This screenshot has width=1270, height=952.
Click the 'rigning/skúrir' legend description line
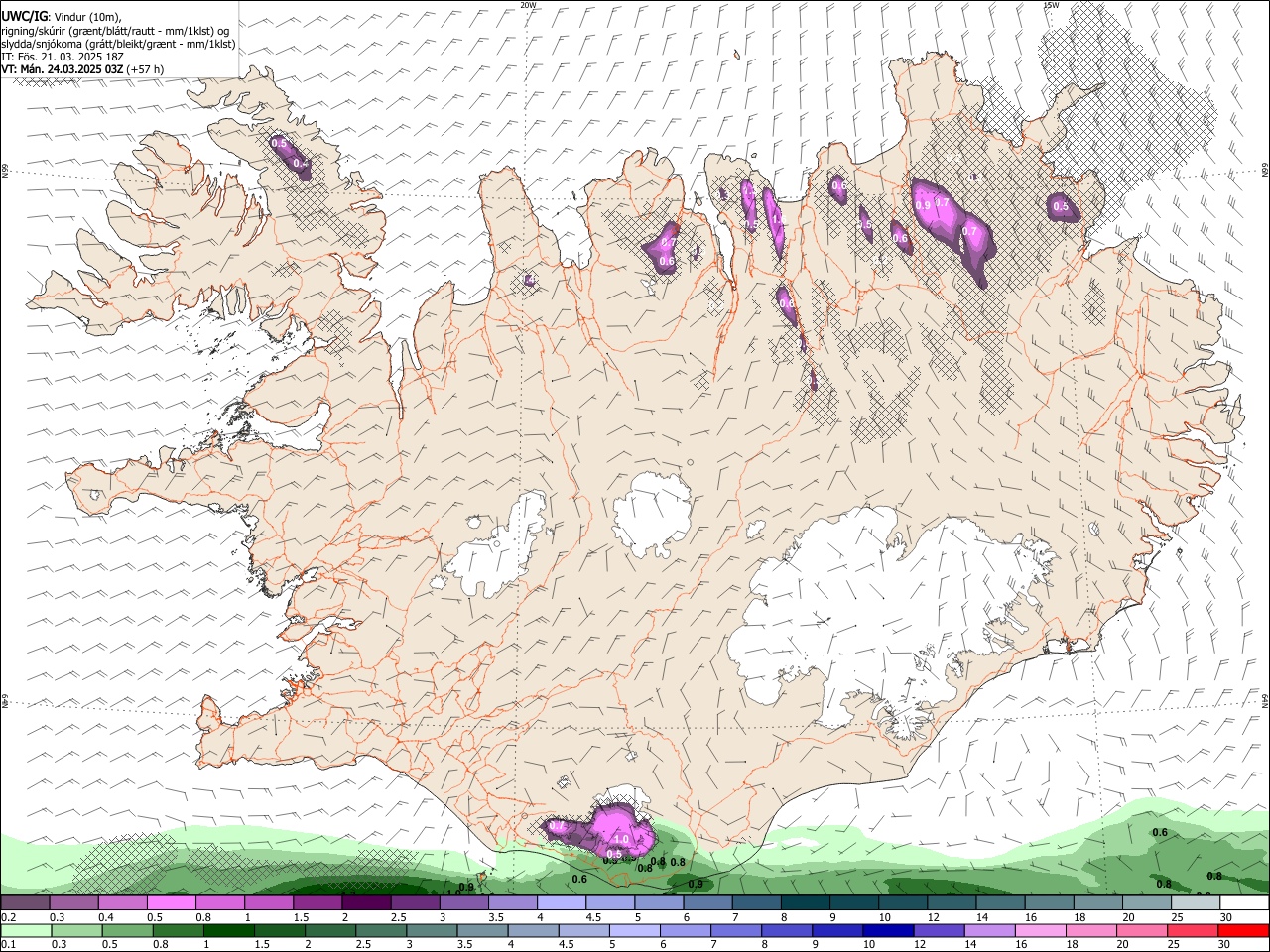tap(115, 31)
